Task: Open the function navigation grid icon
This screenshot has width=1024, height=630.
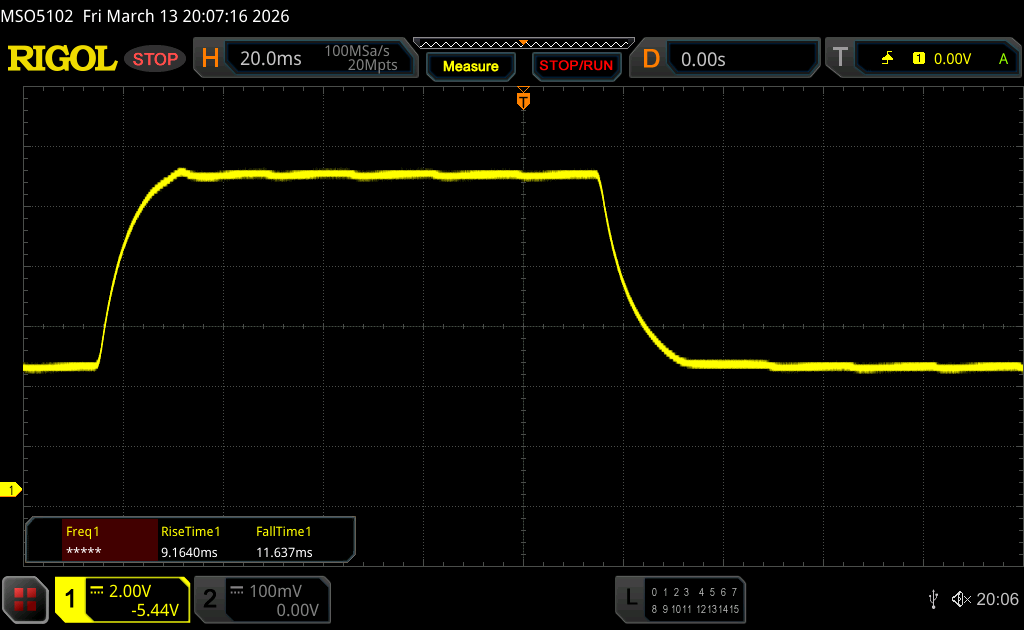Action: point(26,599)
